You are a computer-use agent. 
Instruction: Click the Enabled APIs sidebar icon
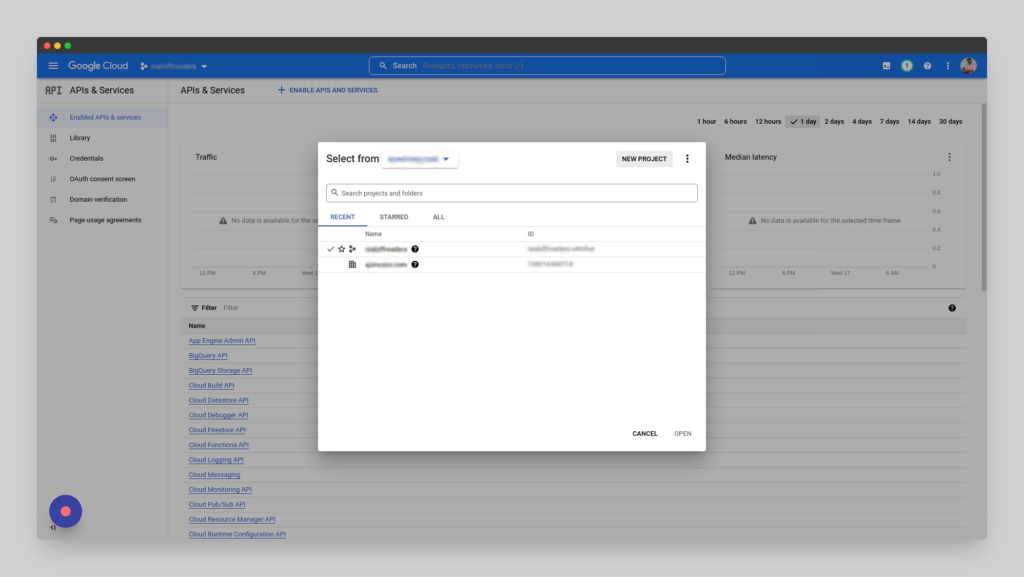coord(53,117)
